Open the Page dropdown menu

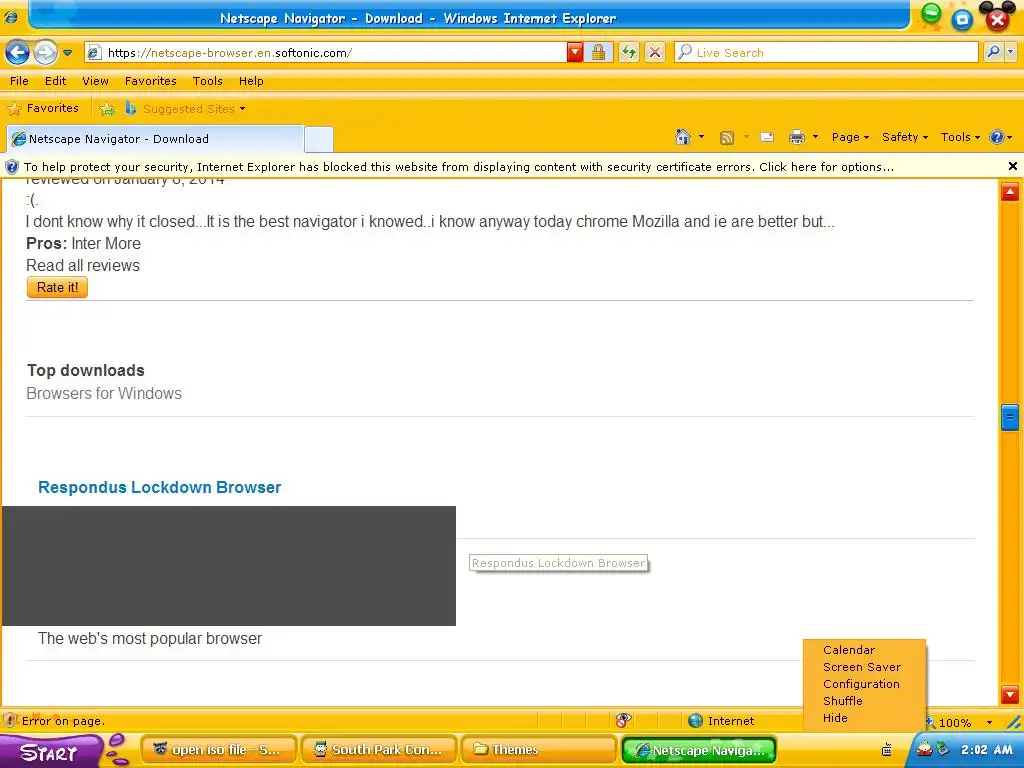tap(850, 137)
